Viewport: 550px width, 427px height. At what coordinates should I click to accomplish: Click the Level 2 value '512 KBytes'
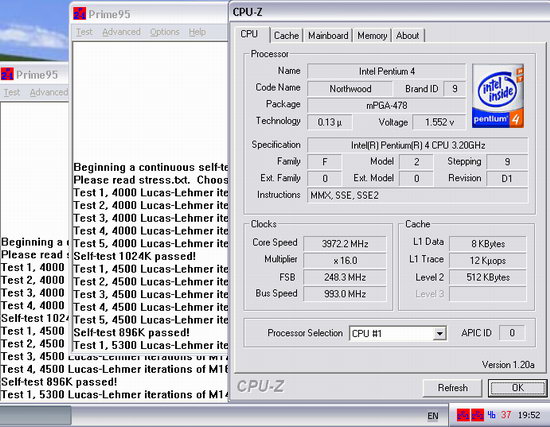coord(488,277)
